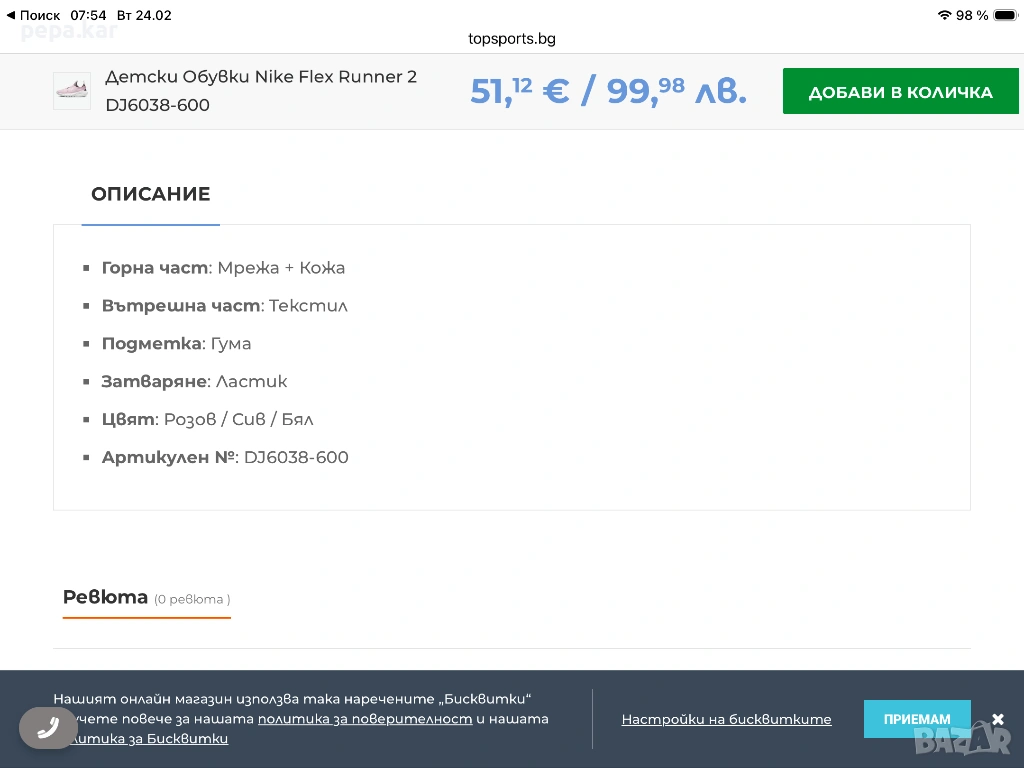Open the pink sneaker product thumbnail
The width and height of the screenshot is (1024, 768).
pos(72,91)
